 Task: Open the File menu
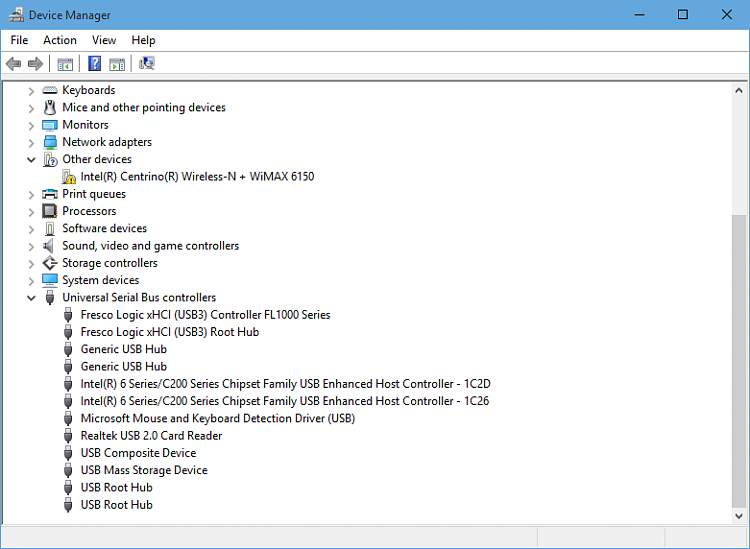[x=19, y=40]
